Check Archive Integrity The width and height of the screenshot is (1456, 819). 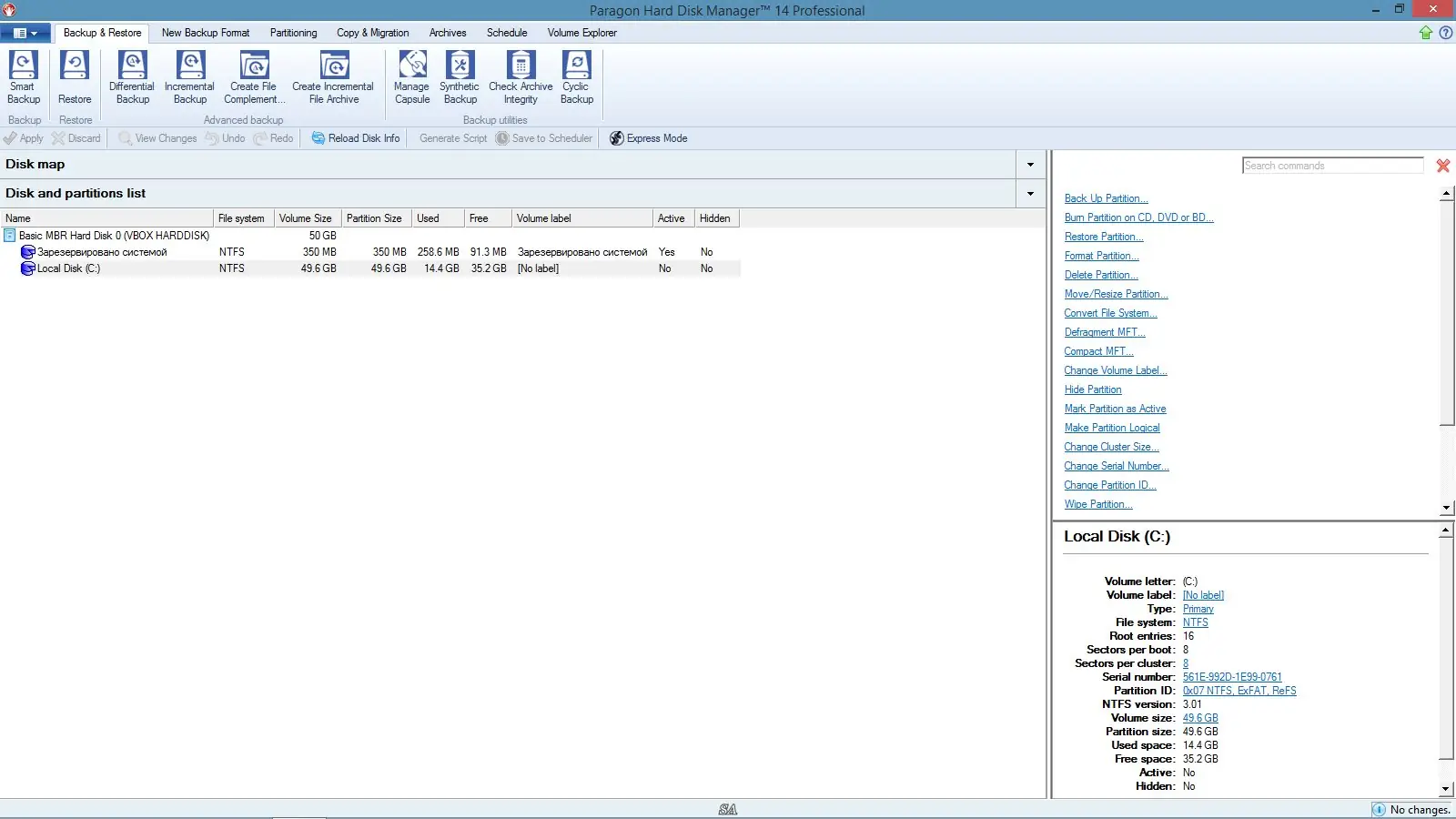(x=520, y=77)
